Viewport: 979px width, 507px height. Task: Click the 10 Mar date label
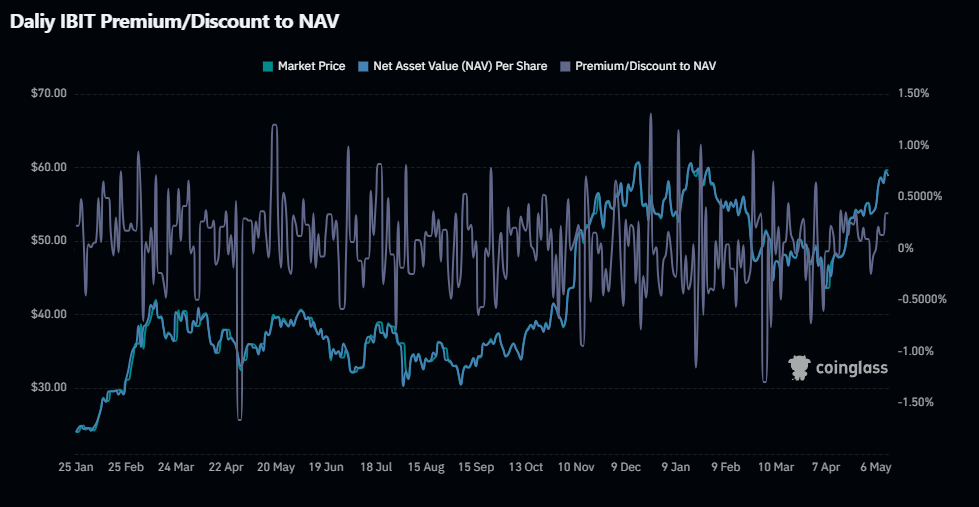click(777, 467)
